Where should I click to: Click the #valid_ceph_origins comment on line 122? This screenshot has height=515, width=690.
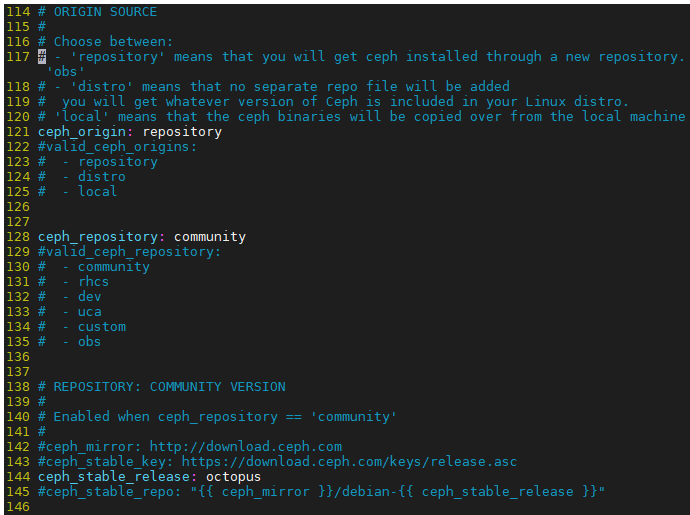pyautogui.click(x=117, y=147)
